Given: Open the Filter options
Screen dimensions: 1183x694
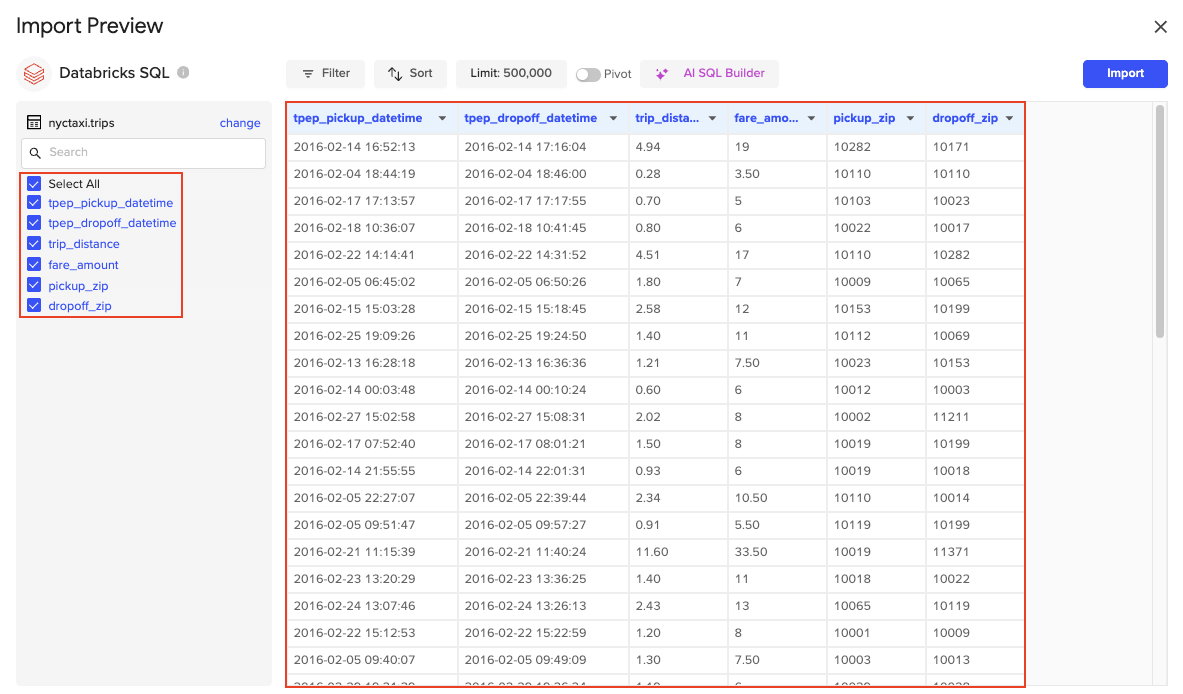Looking at the screenshot, I should click(325, 73).
